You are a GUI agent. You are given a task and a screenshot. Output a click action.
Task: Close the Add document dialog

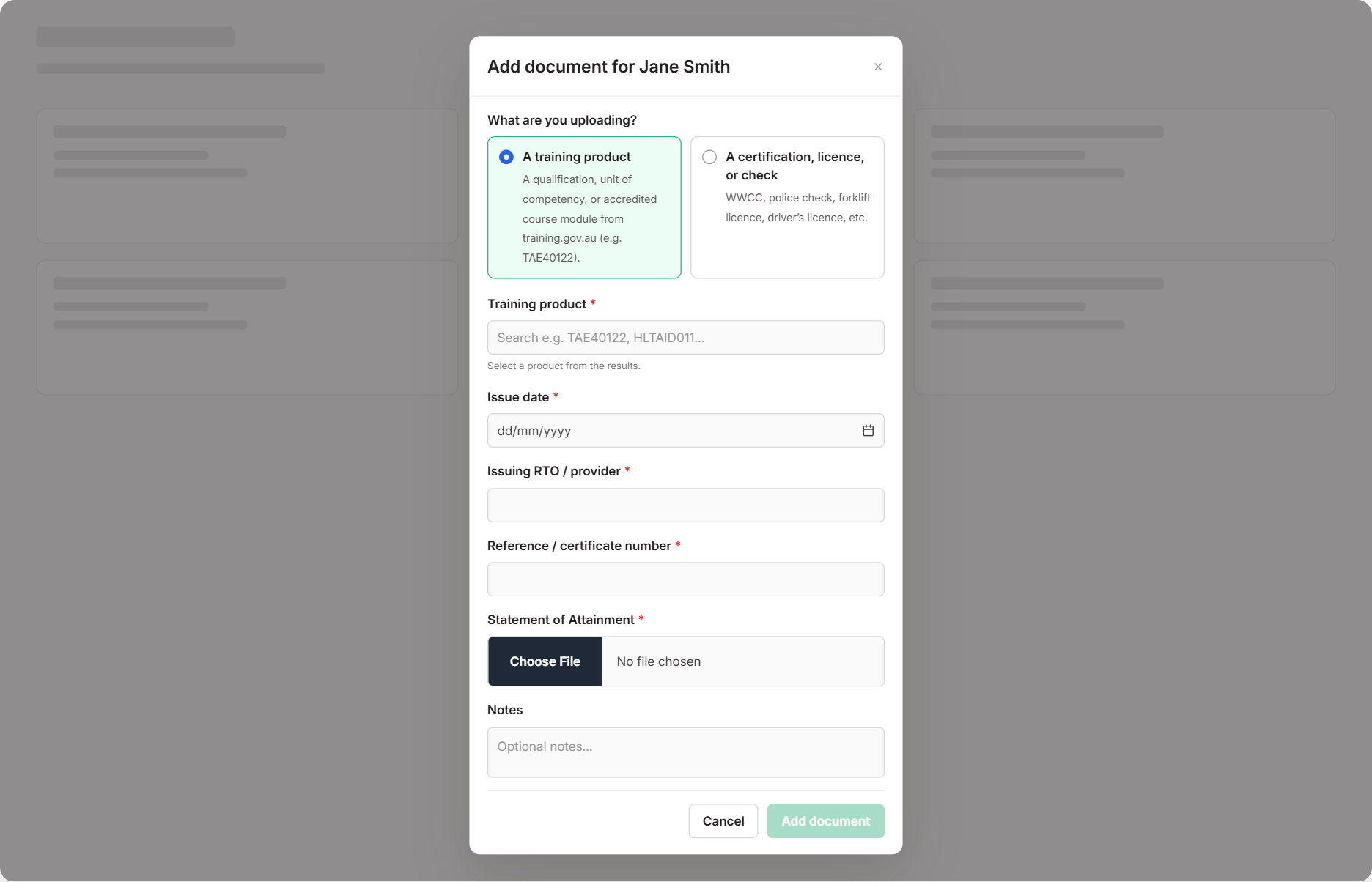pyautogui.click(x=878, y=67)
